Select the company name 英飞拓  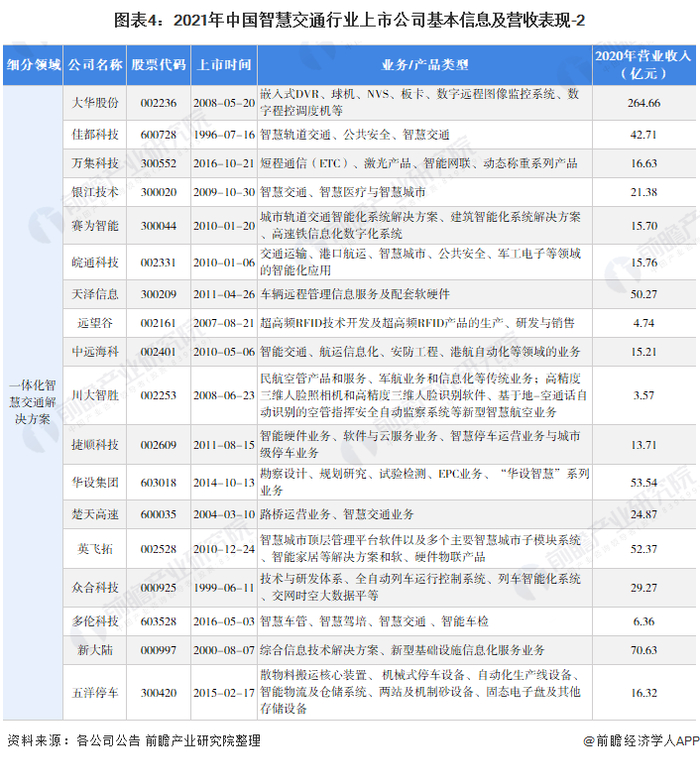click(95, 549)
